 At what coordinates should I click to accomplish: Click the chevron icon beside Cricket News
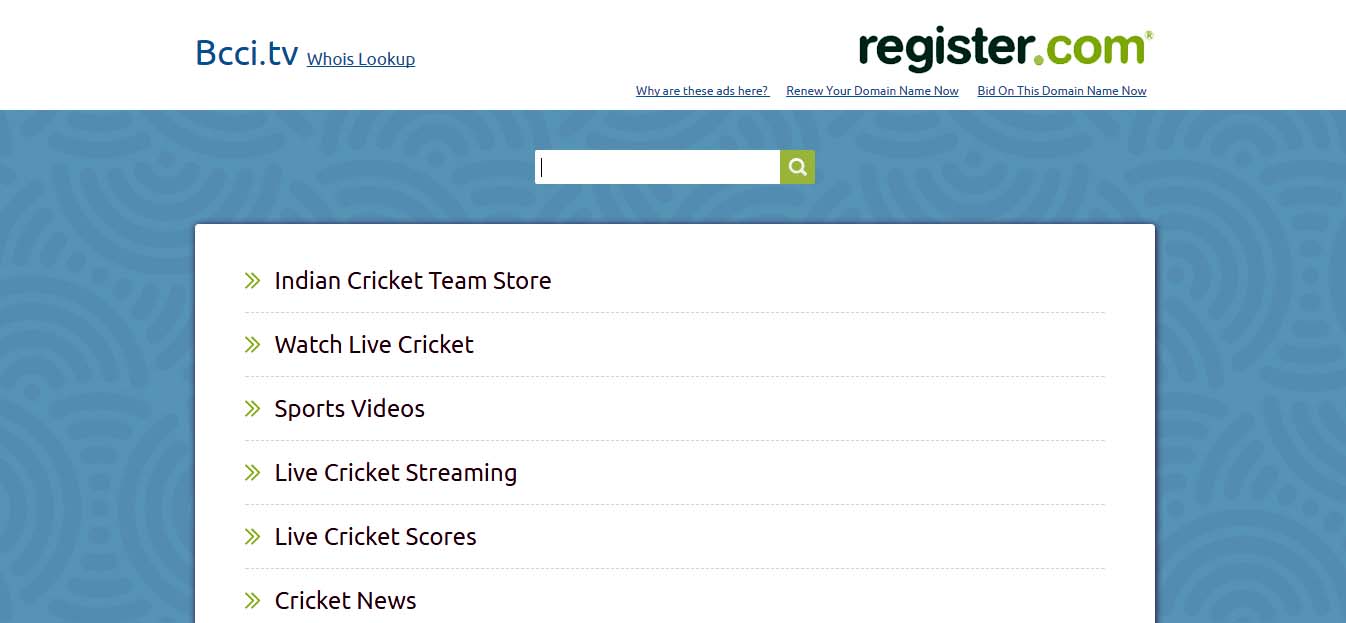coord(252,601)
